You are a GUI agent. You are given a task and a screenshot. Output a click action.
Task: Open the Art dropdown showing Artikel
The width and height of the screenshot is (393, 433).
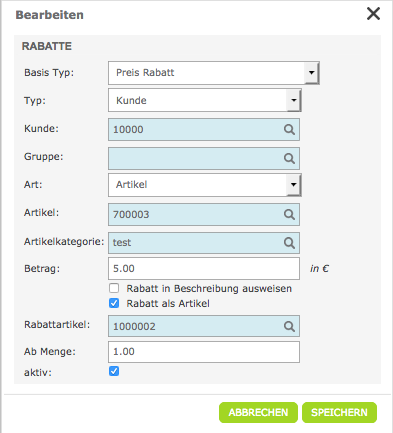205,185
